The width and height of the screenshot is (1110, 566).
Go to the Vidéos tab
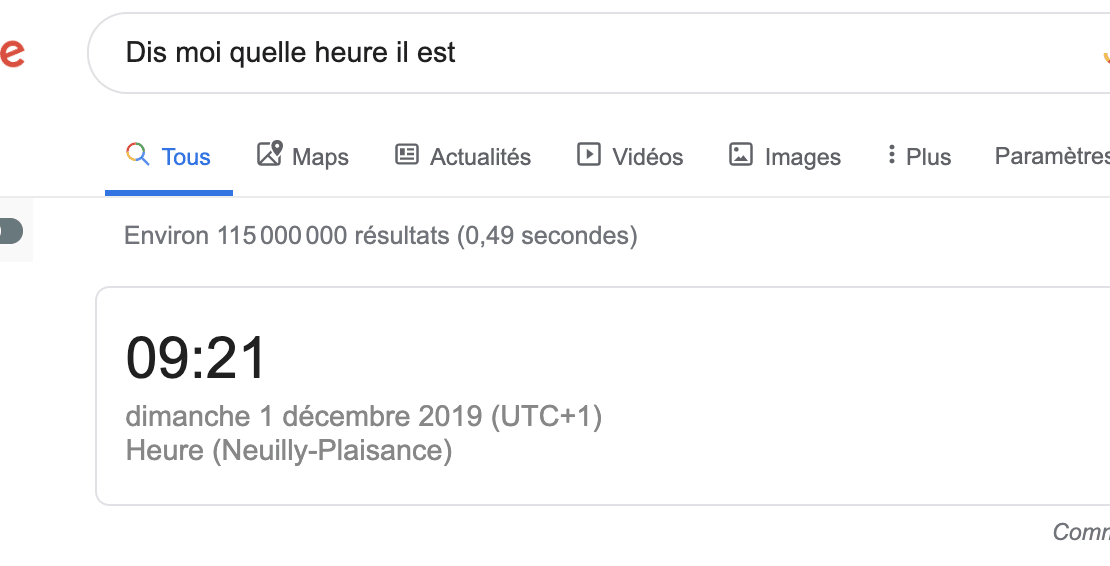pos(647,157)
